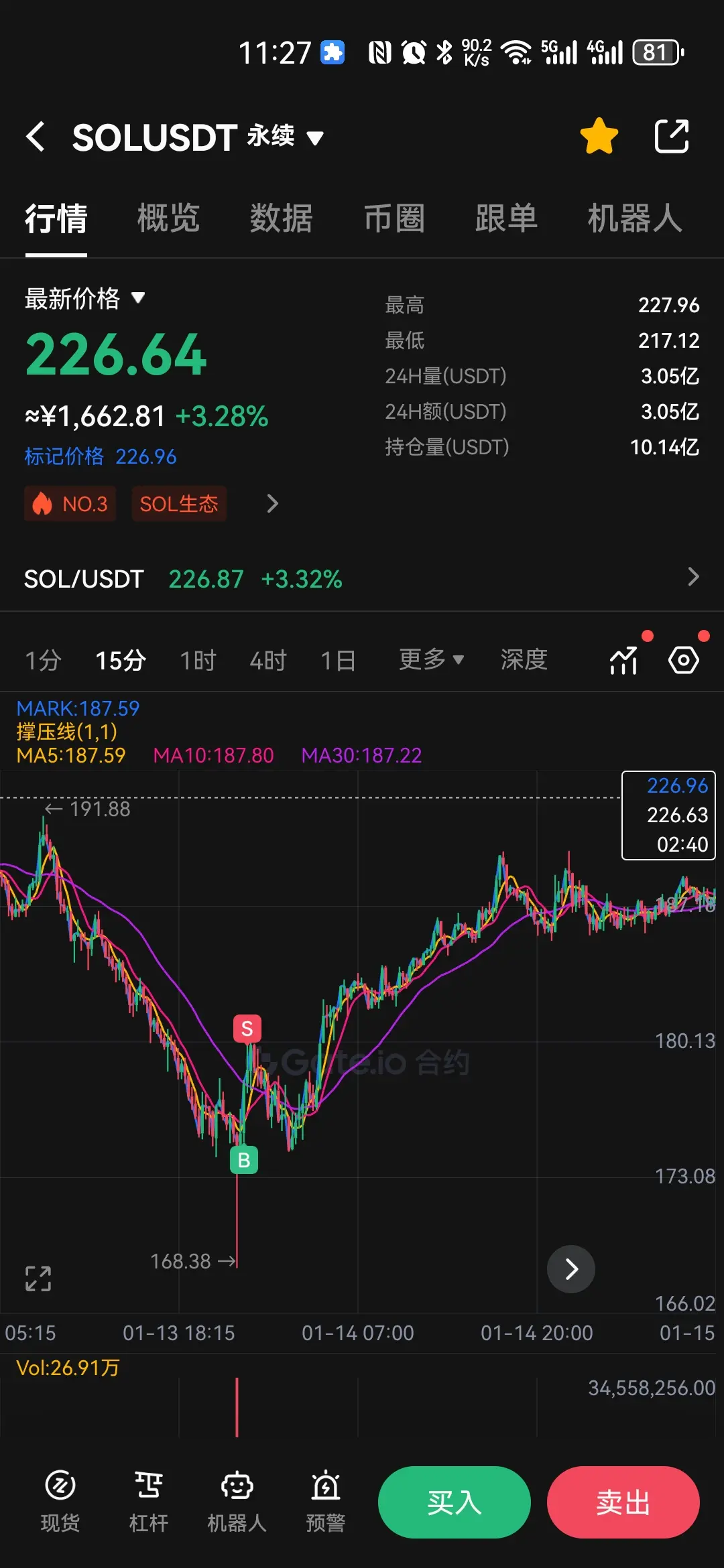Tap the green B buy marker
This screenshot has width=724, height=1568.
[x=244, y=1160]
